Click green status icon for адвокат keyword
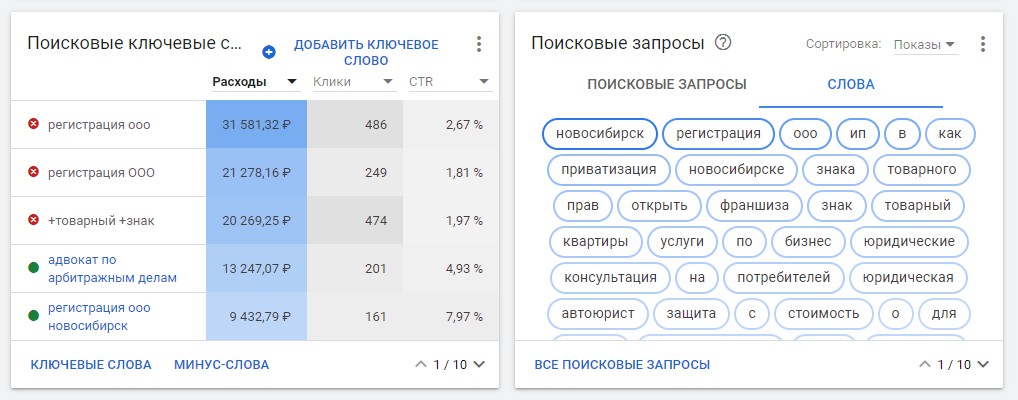1018x400 pixels. (x=33, y=268)
